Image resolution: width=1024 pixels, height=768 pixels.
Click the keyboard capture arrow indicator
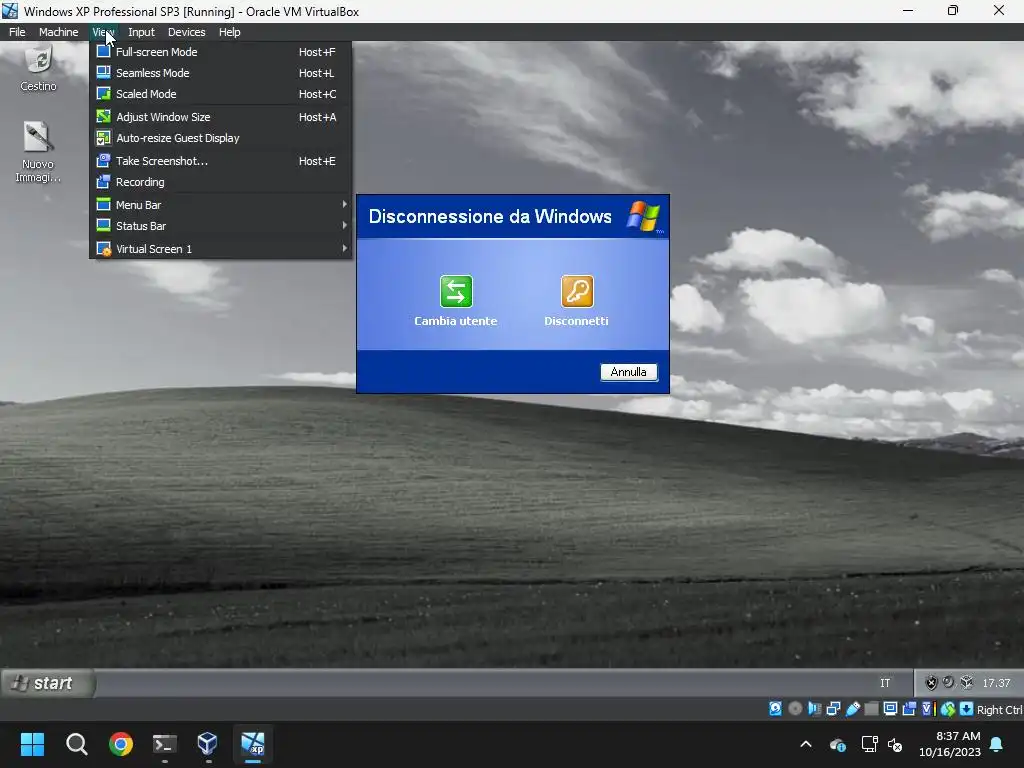tap(967, 709)
